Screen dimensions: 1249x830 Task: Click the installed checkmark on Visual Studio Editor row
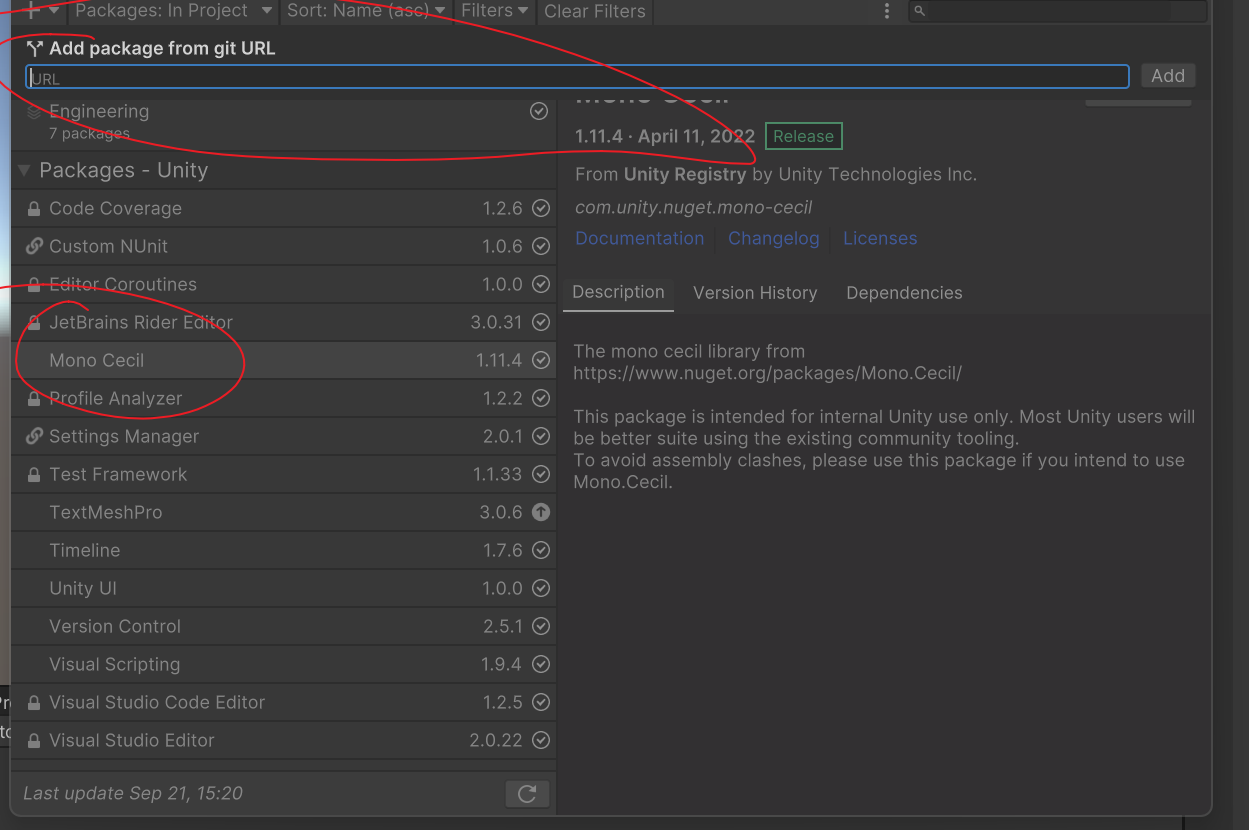pos(541,740)
